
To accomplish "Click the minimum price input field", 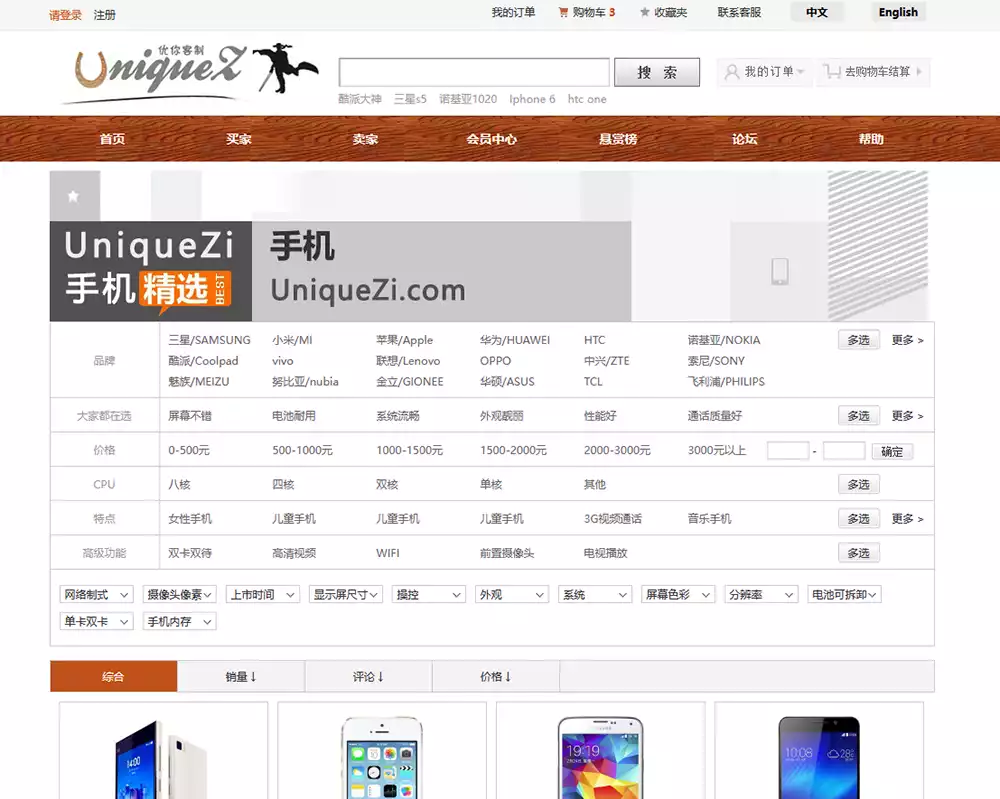I will 788,450.
